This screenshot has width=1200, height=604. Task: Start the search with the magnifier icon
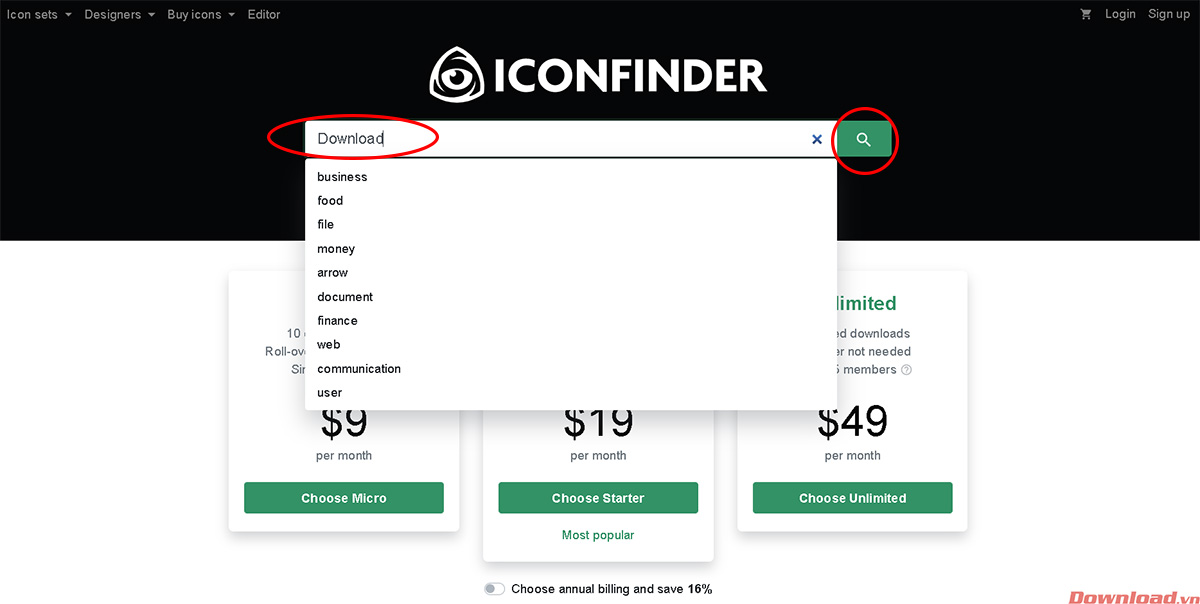[863, 139]
